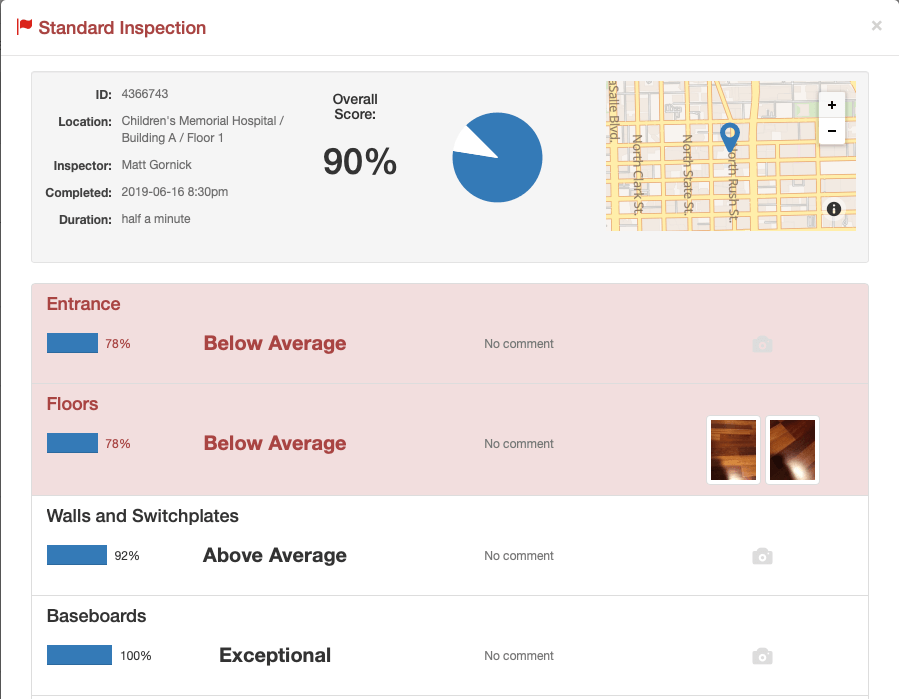The image size is (899, 699).
Task: Click the overall score pie chart
Action: [497, 158]
